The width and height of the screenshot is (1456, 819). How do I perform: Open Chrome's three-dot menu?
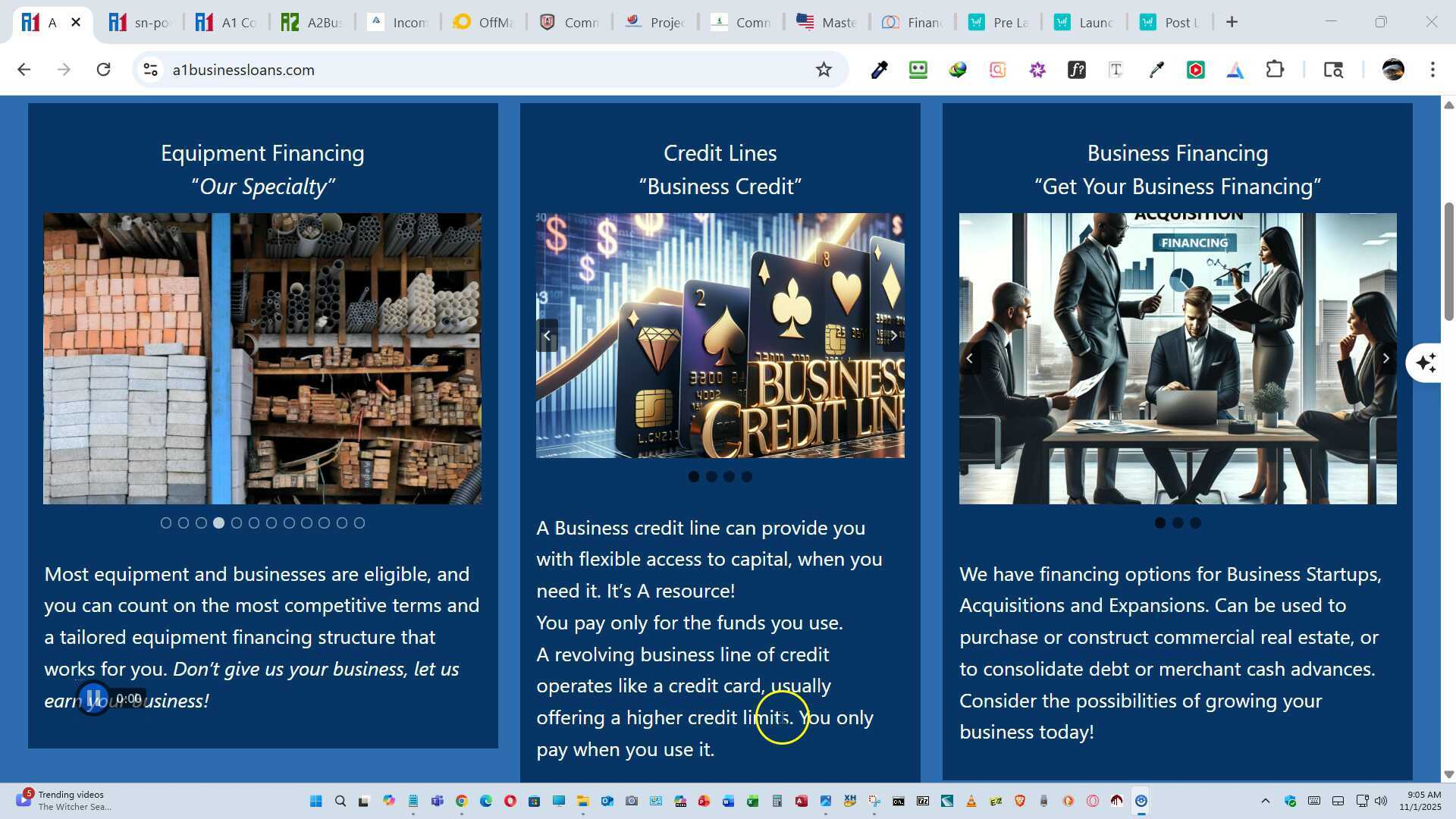pyautogui.click(x=1432, y=70)
